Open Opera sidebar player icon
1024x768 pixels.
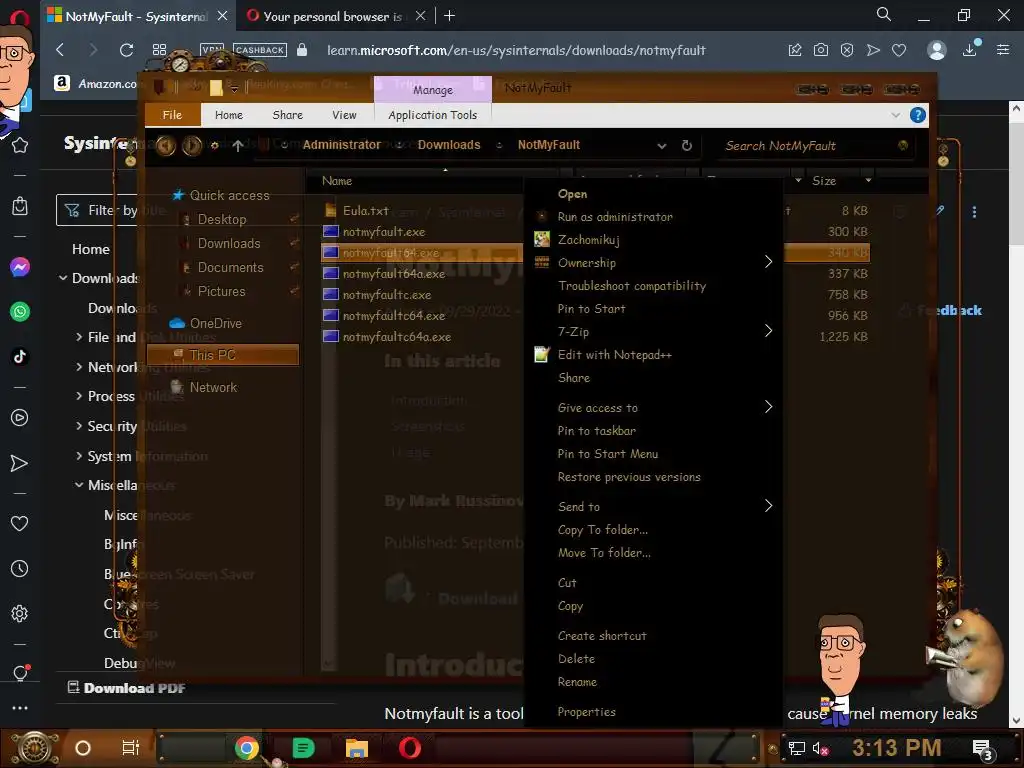[x=20, y=417]
